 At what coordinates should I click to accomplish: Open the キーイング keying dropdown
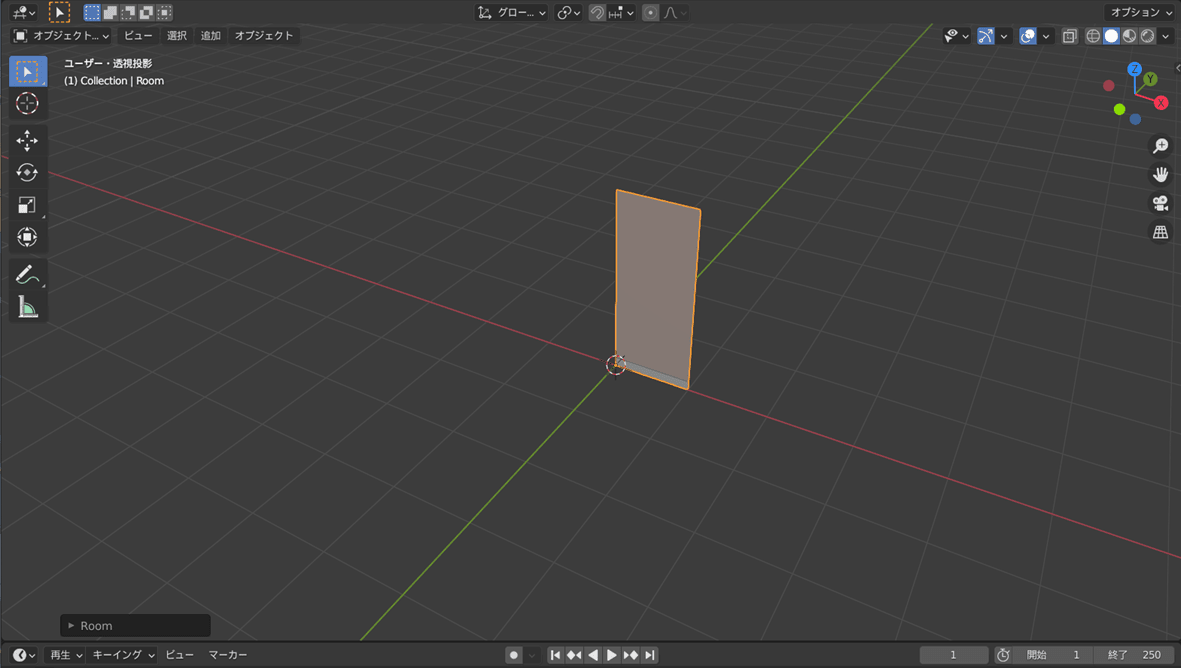pyautogui.click(x=123, y=655)
